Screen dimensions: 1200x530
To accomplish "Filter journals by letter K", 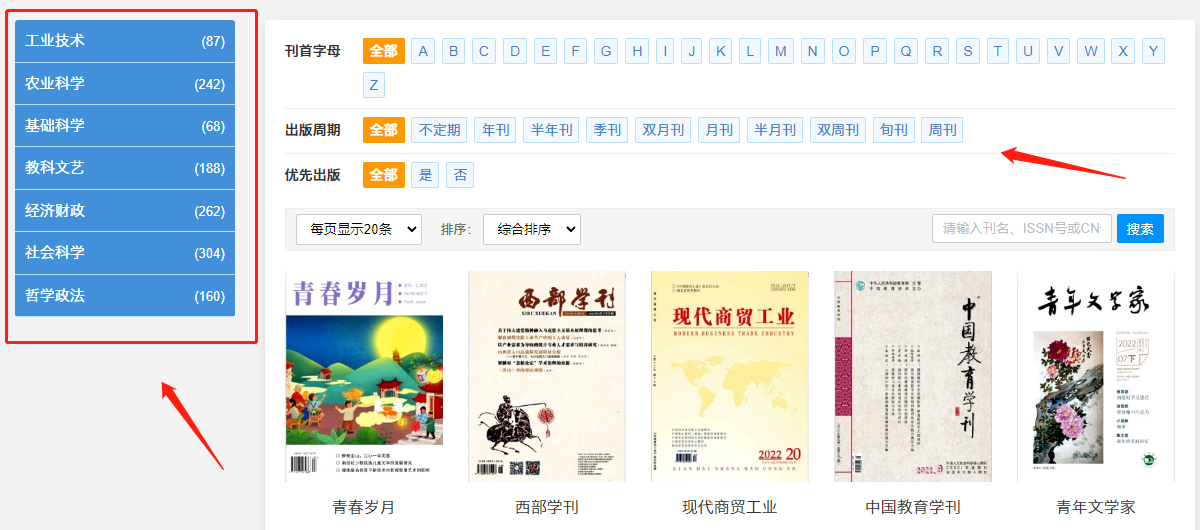I will pos(722,51).
